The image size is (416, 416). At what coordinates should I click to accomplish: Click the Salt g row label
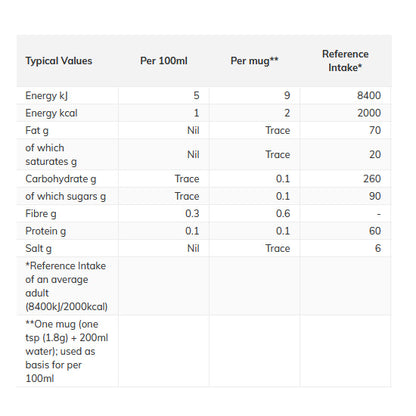tap(38, 248)
